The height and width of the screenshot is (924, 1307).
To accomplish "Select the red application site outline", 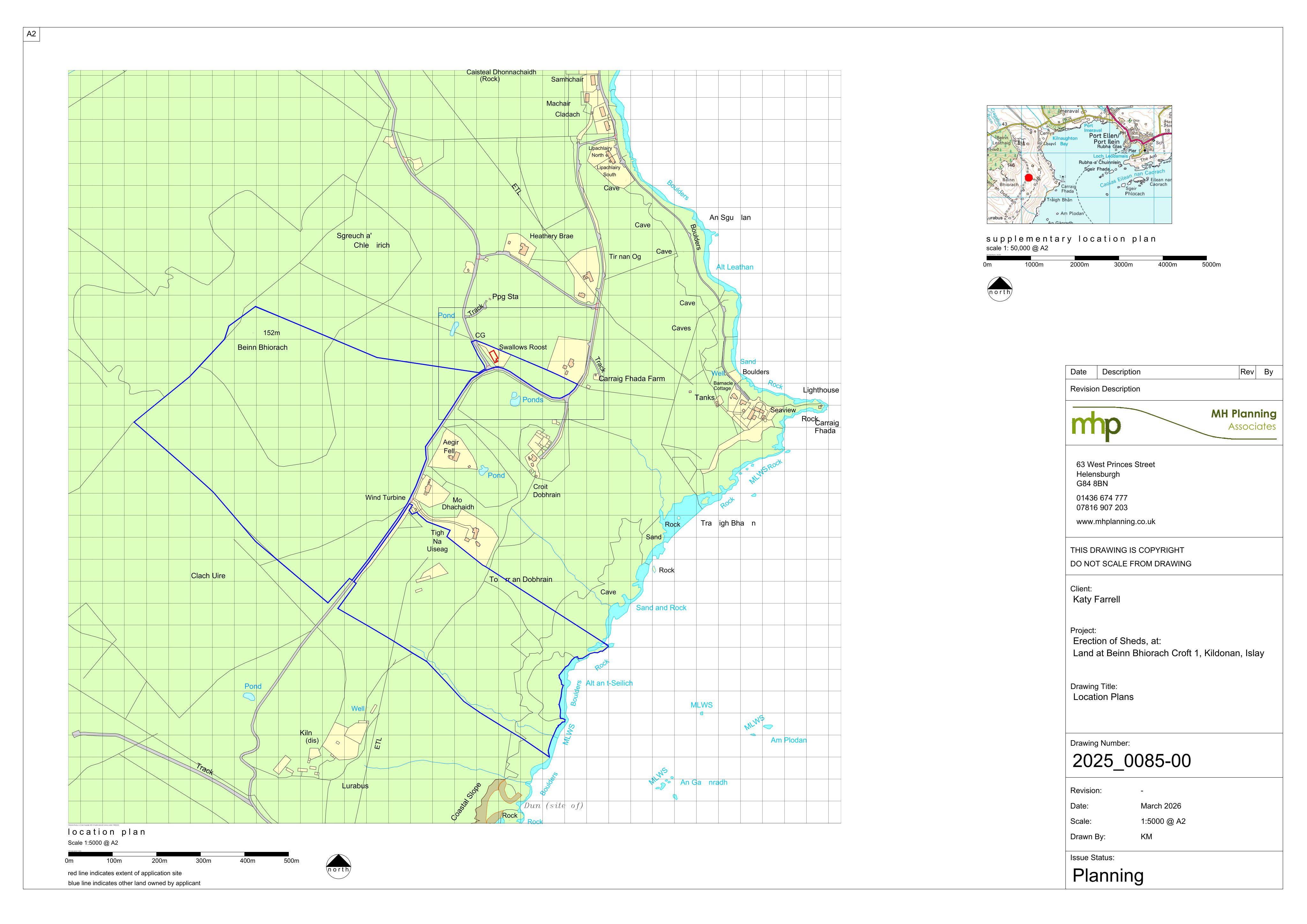I will (494, 357).
